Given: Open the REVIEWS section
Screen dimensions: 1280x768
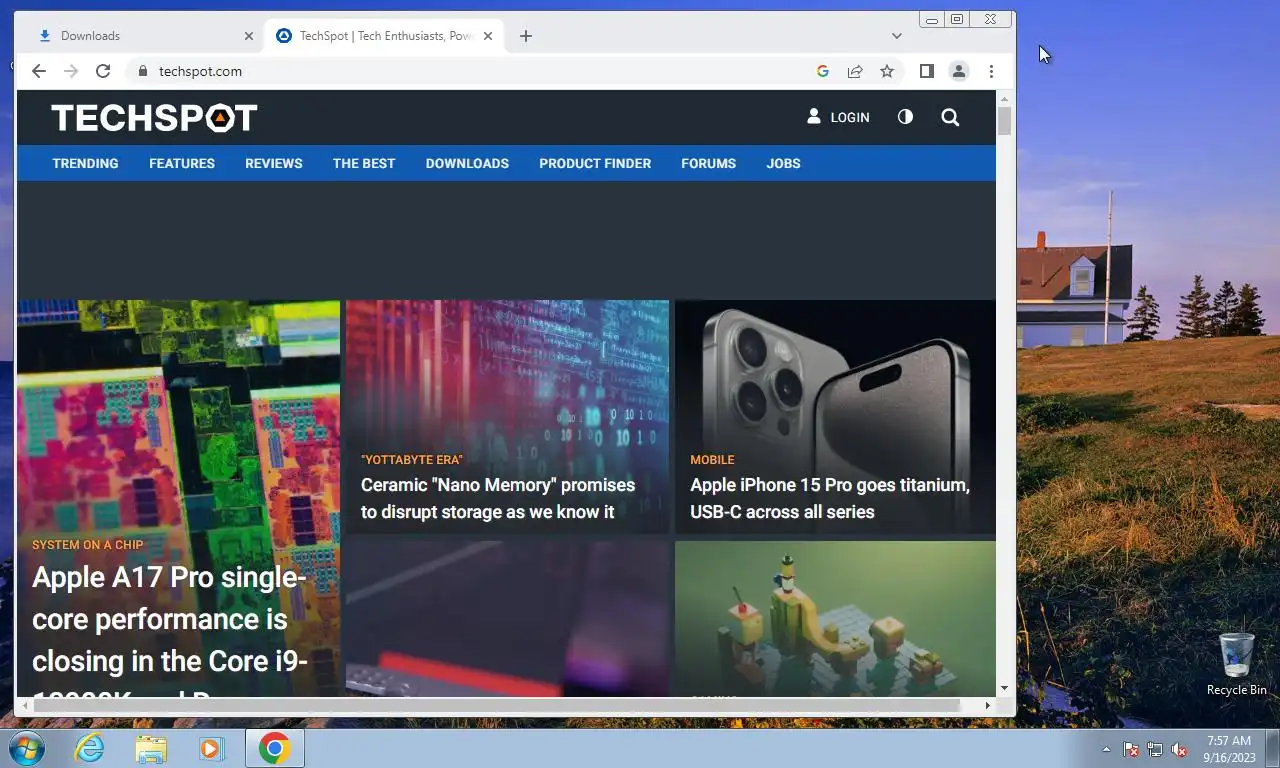Looking at the screenshot, I should [274, 163].
